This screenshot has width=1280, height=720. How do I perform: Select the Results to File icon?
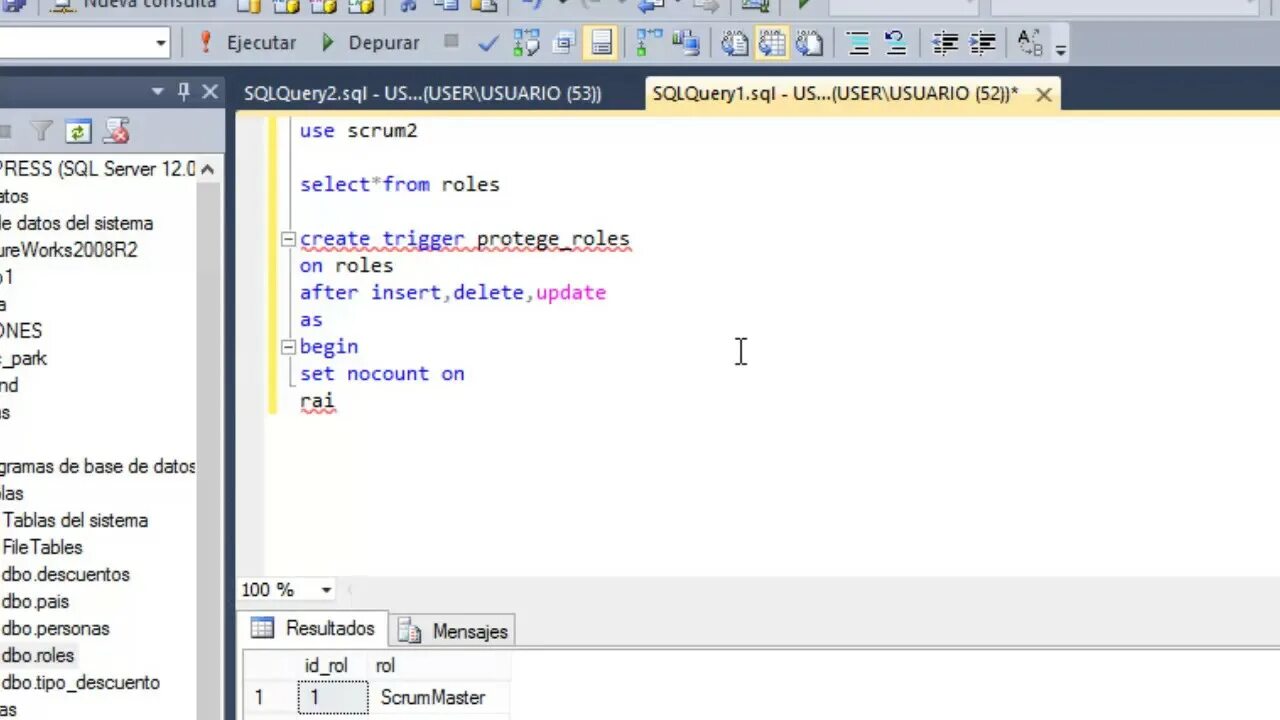[x=809, y=43]
